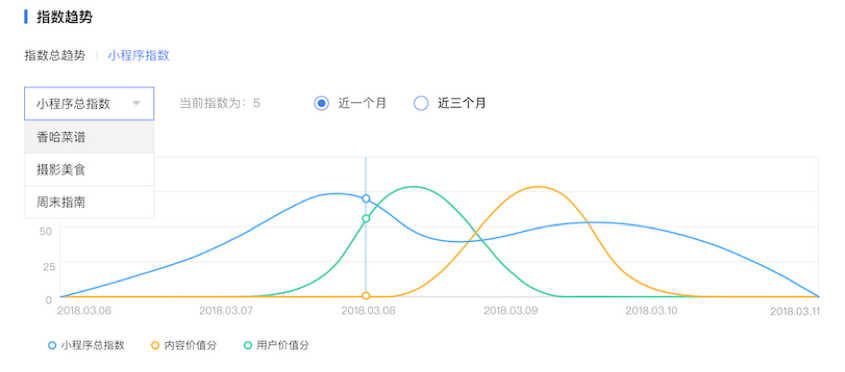
Task: Click the 小程序总指数 legend label
Action: coord(93,346)
